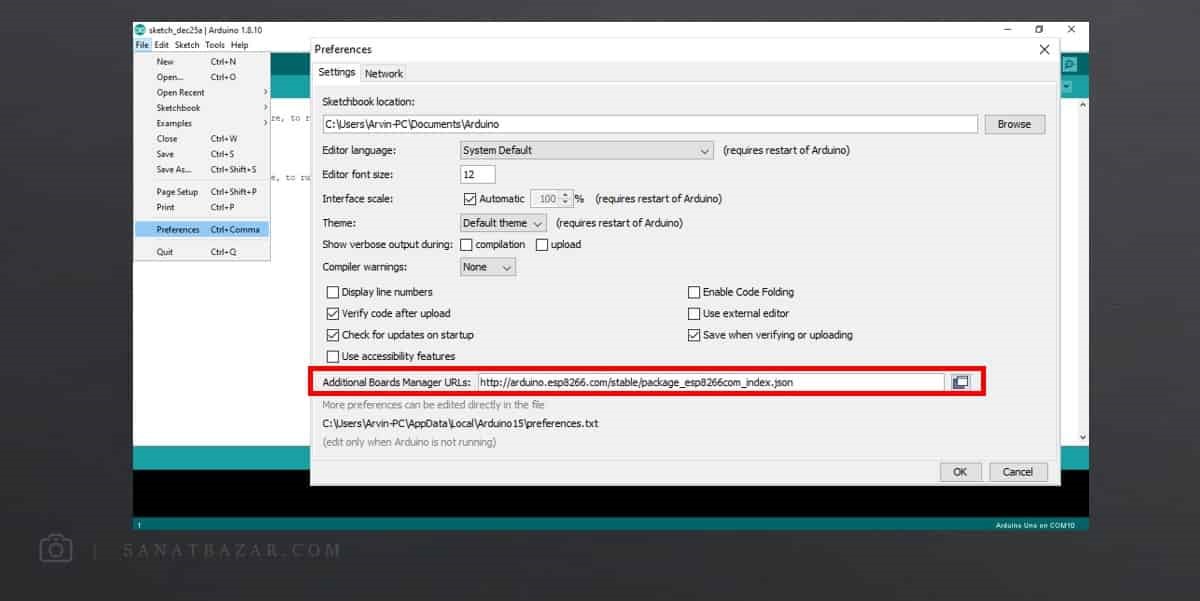Switch to the Network tab
Image resolution: width=1200 pixels, height=601 pixels.
tap(384, 73)
